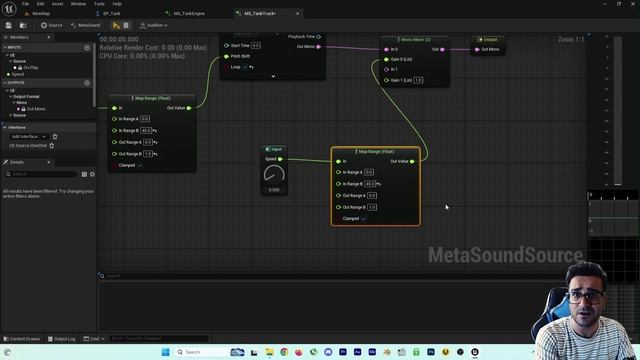This screenshot has height=360, width=640.
Task: Add a new input with the INPUTS plus icon
Action: pos(87,48)
